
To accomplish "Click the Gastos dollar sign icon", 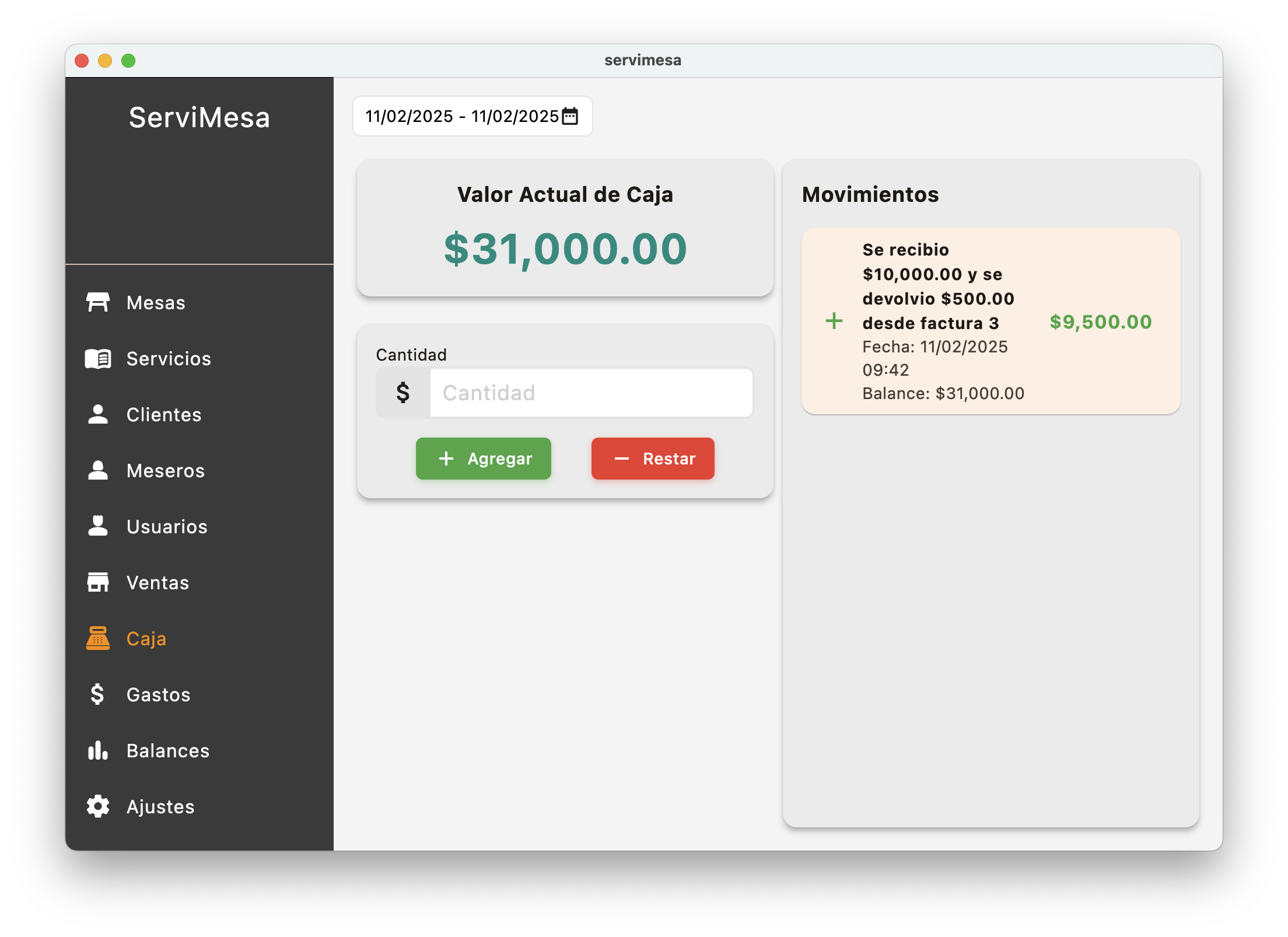I will click(97, 694).
